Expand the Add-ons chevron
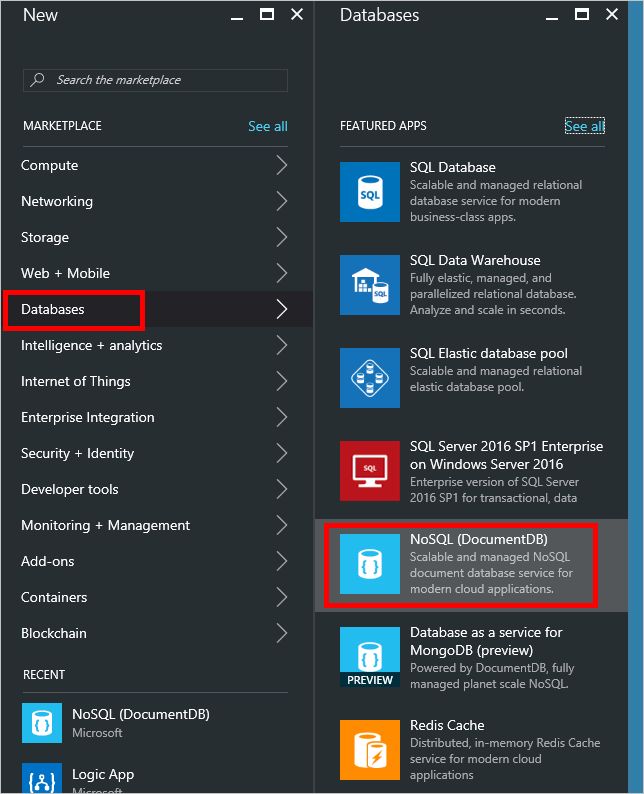This screenshot has height=794, width=644. [x=282, y=561]
